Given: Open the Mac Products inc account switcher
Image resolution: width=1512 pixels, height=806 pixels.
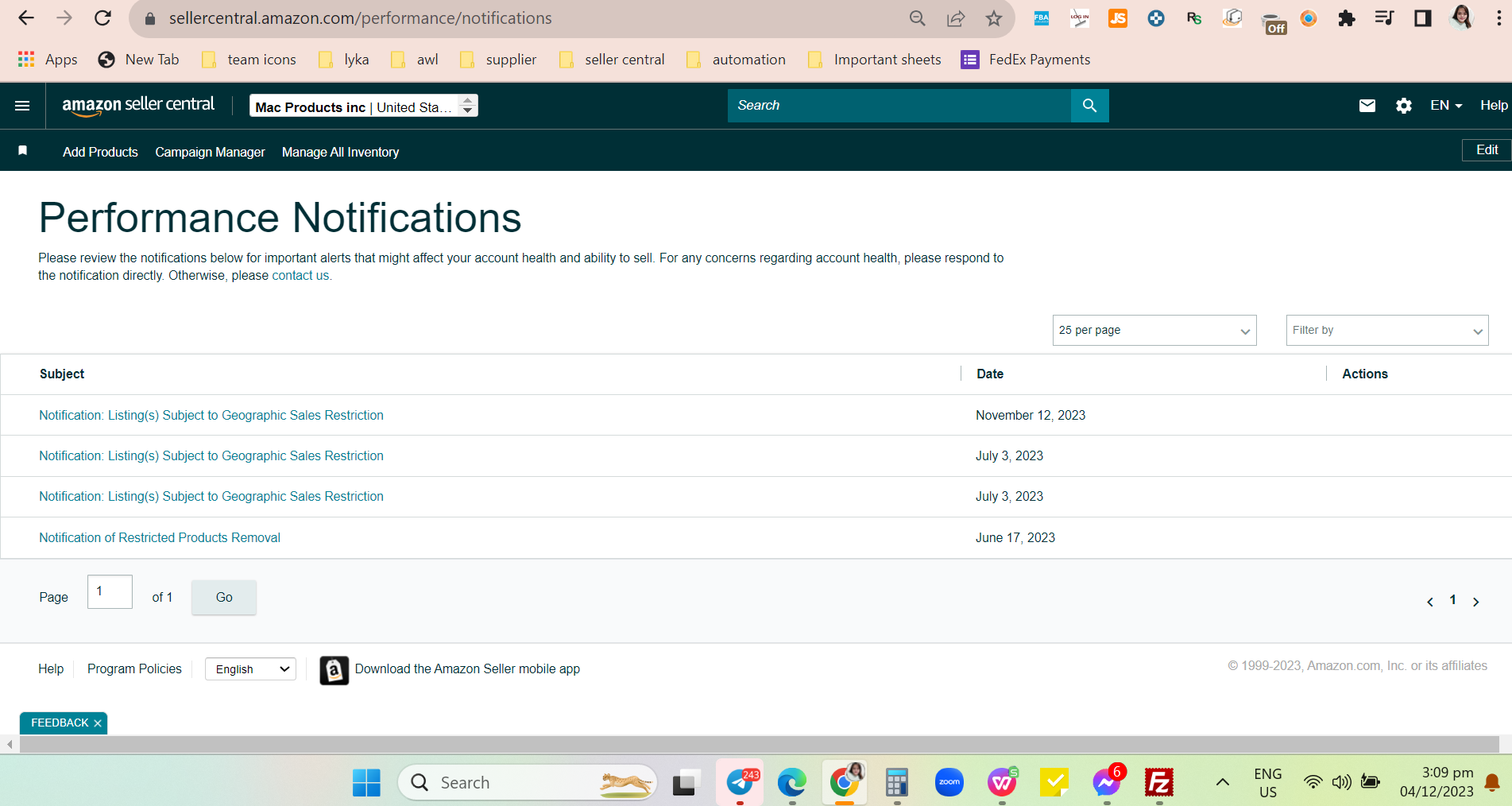Looking at the screenshot, I should (x=364, y=107).
